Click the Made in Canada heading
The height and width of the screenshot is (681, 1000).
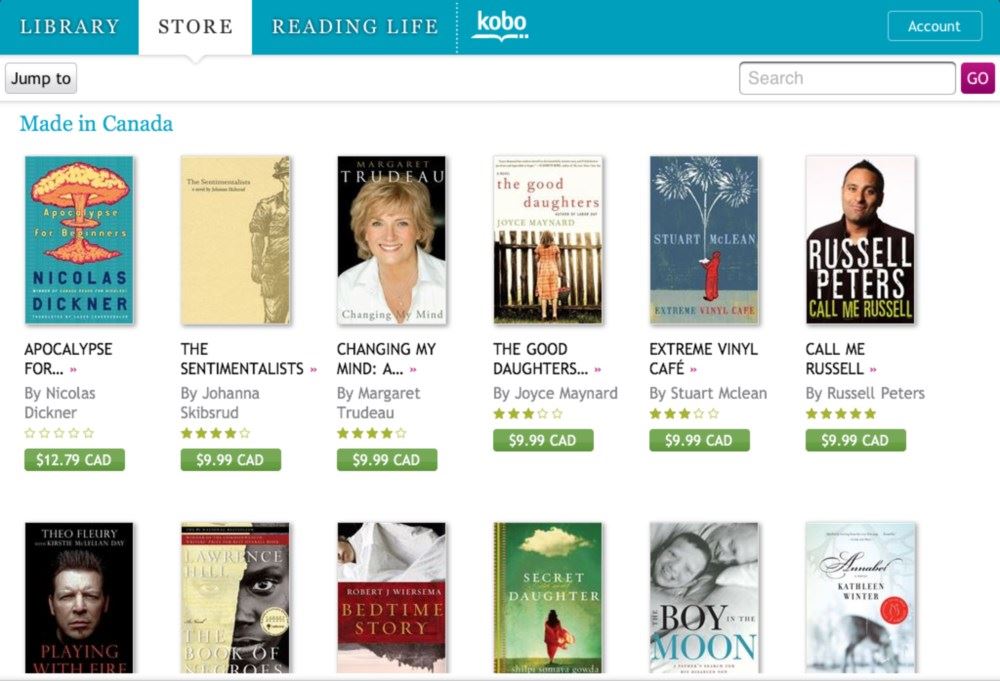pyautogui.click(x=96, y=123)
